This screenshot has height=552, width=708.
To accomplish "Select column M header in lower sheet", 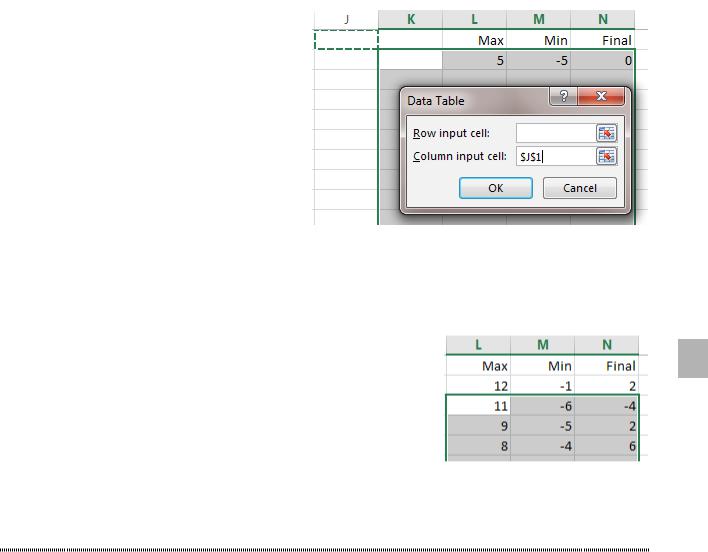I will click(x=542, y=345).
